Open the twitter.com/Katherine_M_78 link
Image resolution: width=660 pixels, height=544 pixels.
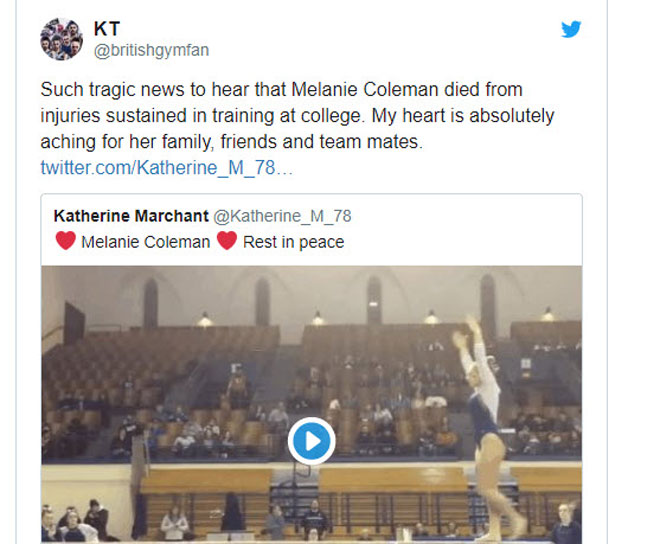[x=166, y=167]
